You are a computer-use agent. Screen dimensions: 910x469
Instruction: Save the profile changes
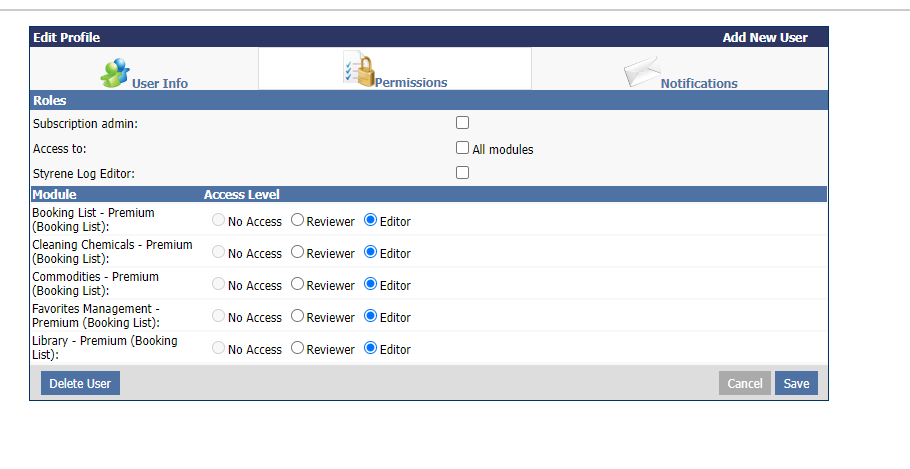tap(796, 383)
